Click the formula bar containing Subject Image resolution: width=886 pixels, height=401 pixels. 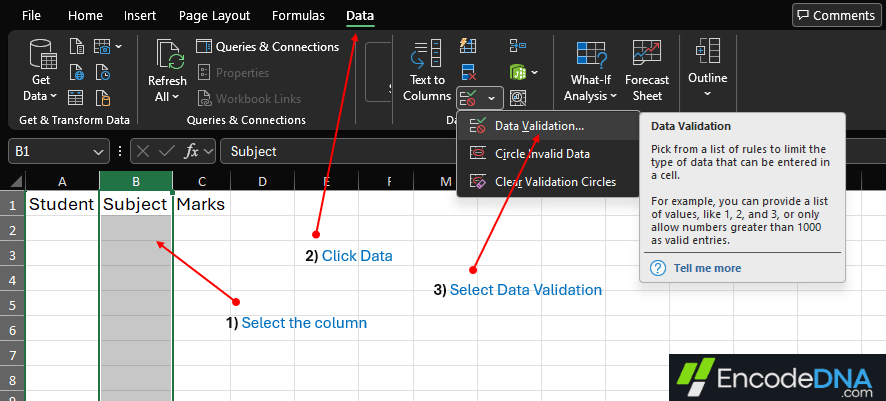tap(553, 151)
